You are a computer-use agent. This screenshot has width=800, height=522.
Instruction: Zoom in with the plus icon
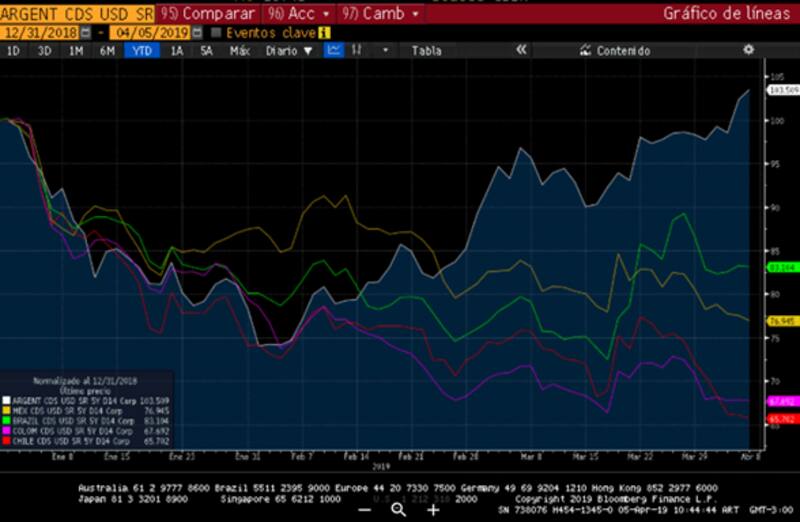[433, 509]
